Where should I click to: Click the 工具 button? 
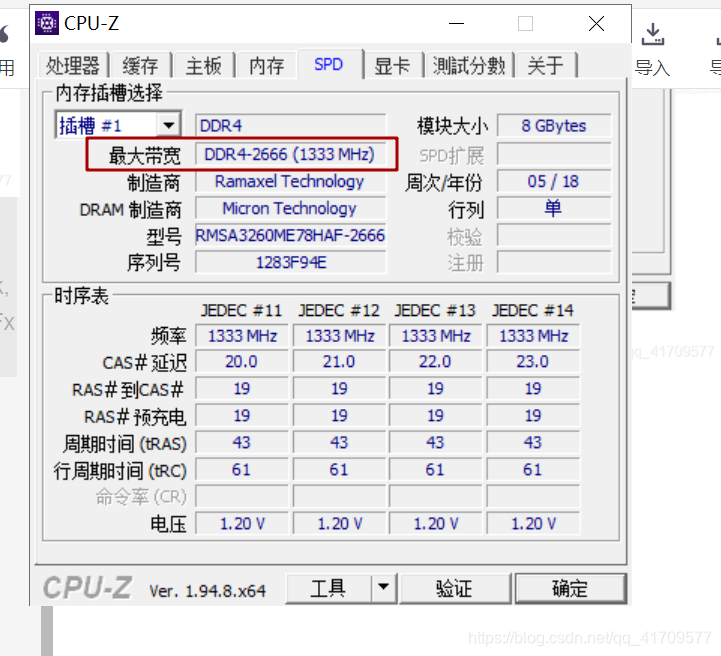(x=328, y=588)
